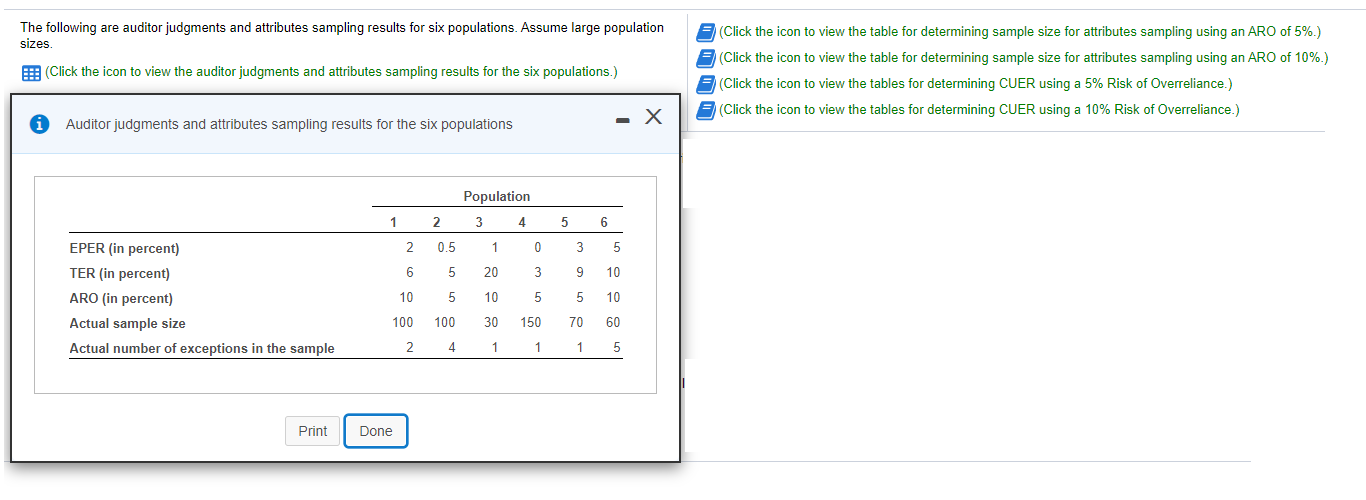Select 'Actual number of exceptions in the sample' label
Image resolution: width=1366 pixels, height=500 pixels.
[202, 348]
